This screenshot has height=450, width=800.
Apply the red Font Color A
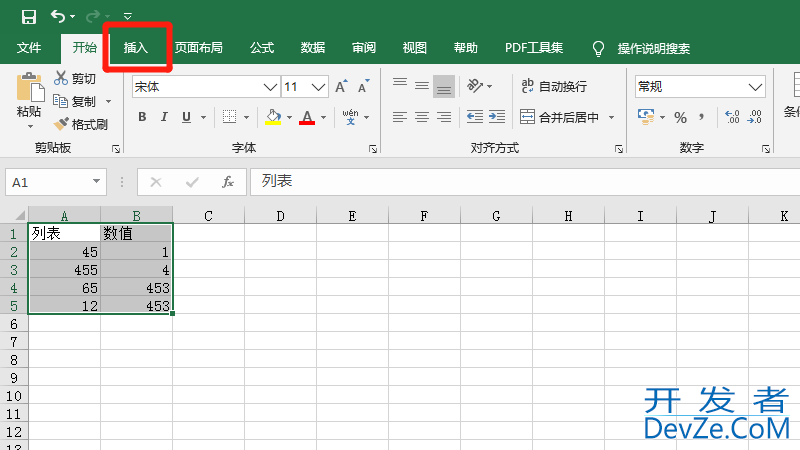307,117
